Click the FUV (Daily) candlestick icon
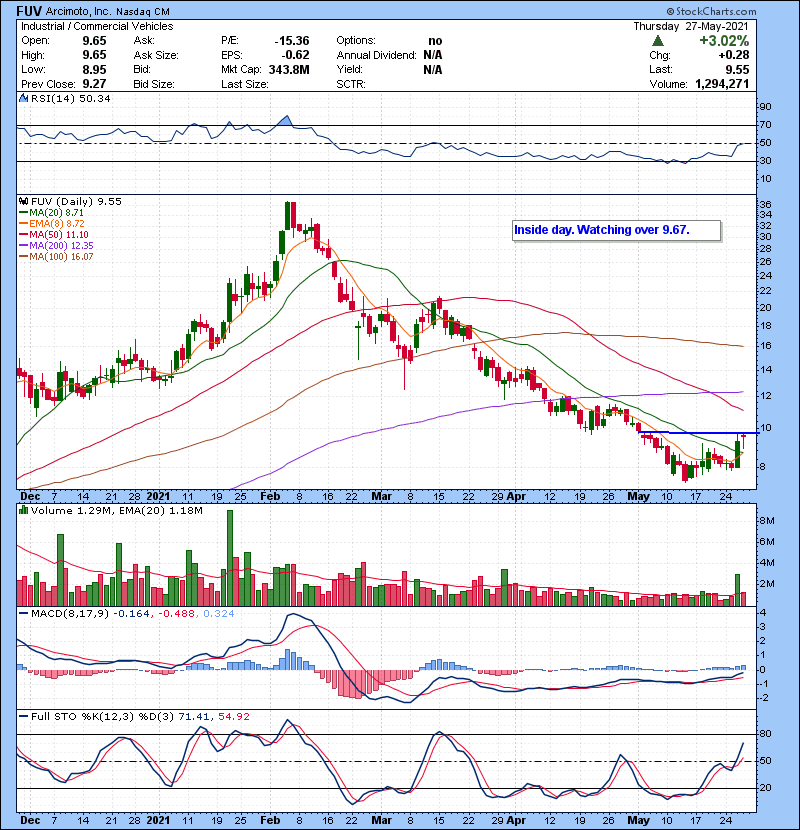Viewport: 800px width, 830px height. (23, 201)
